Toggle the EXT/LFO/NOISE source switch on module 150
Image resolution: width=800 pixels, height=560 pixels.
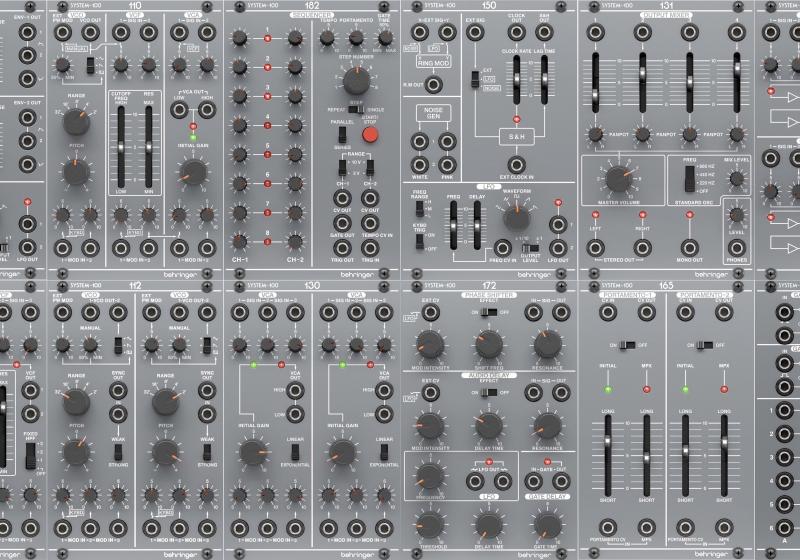(x=475, y=79)
